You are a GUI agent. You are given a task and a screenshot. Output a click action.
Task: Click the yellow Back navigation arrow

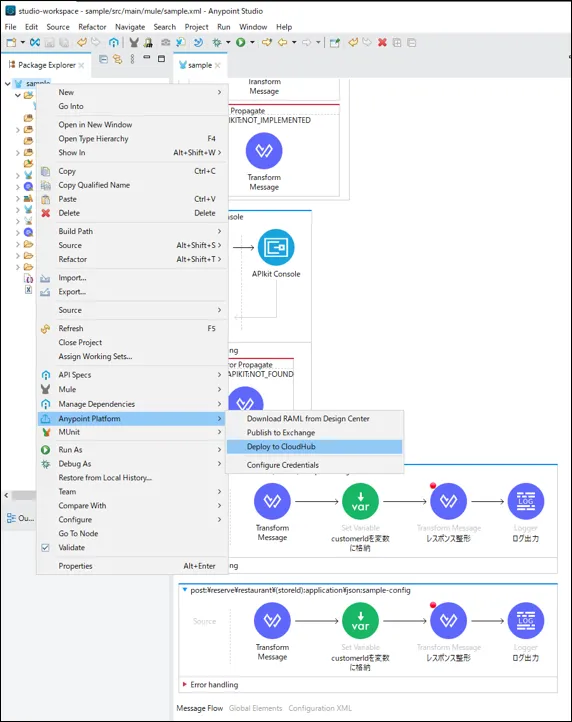[x=282, y=42]
